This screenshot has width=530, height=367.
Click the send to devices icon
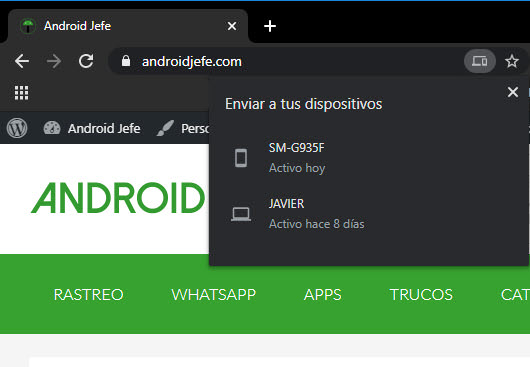click(480, 61)
